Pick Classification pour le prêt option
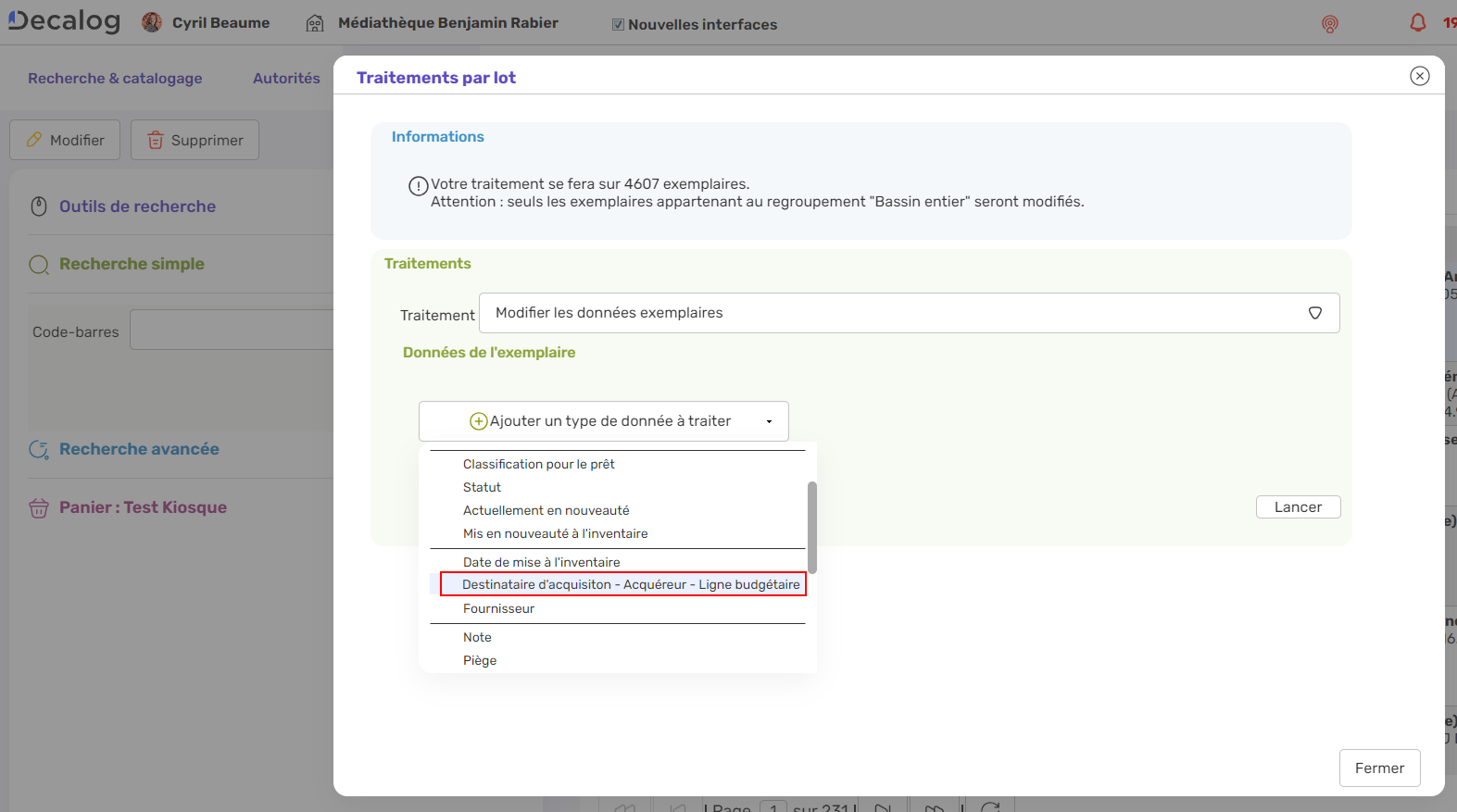Image resolution: width=1457 pixels, height=812 pixels. point(538,464)
